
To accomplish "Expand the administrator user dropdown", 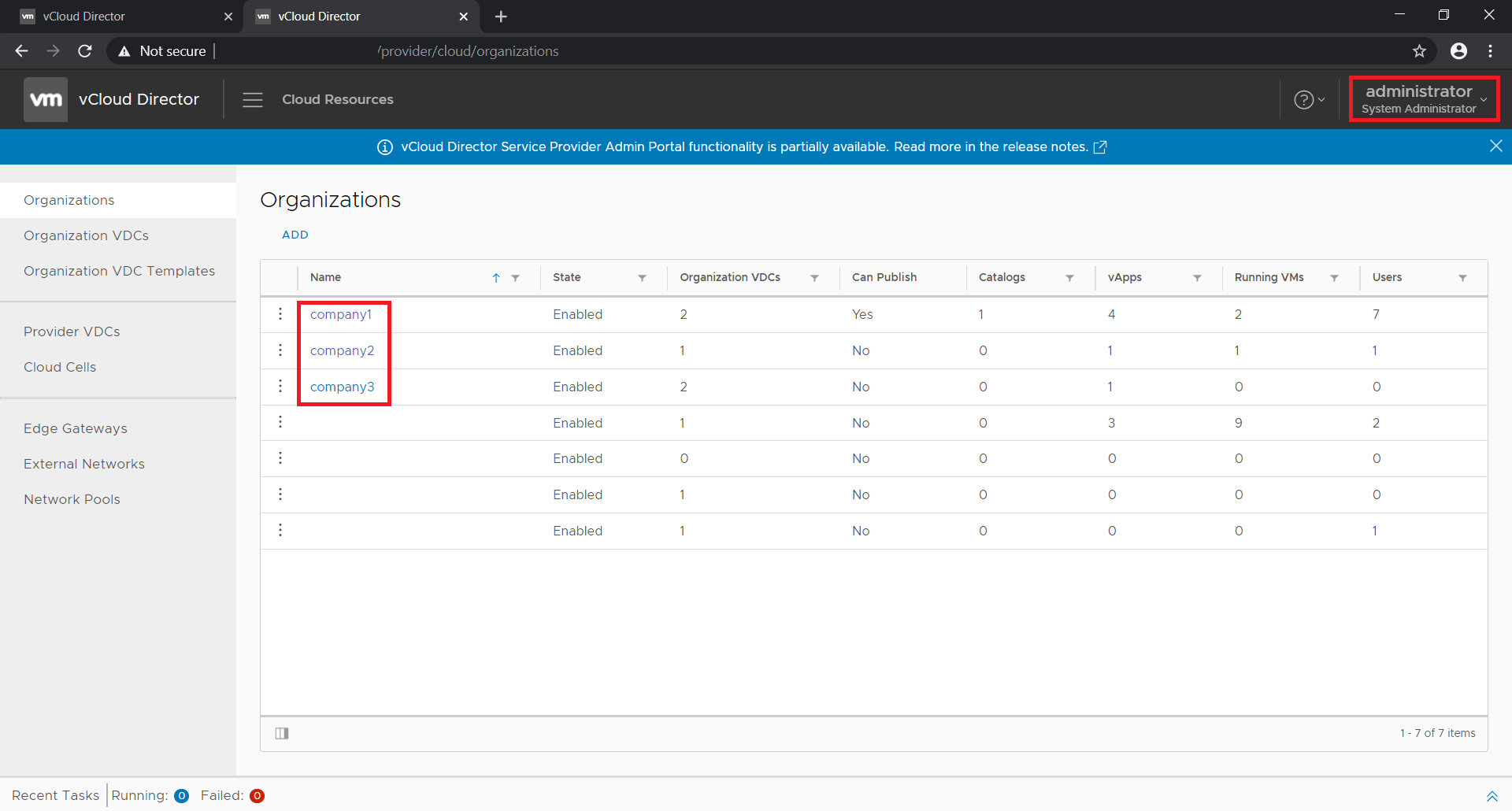I will coord(1424,99).
